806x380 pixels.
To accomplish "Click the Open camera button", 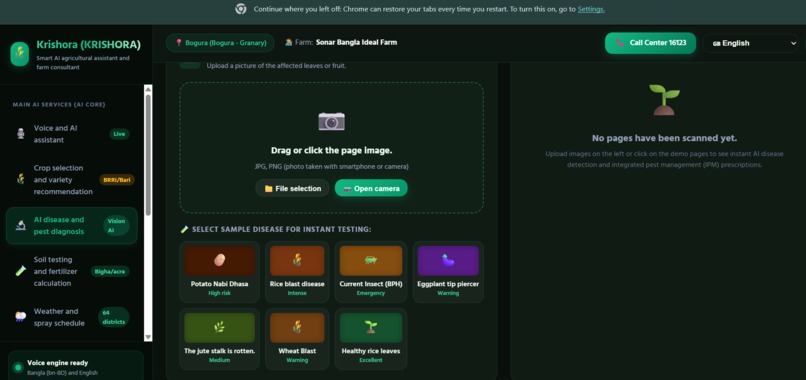I will (x=371, y=188).
